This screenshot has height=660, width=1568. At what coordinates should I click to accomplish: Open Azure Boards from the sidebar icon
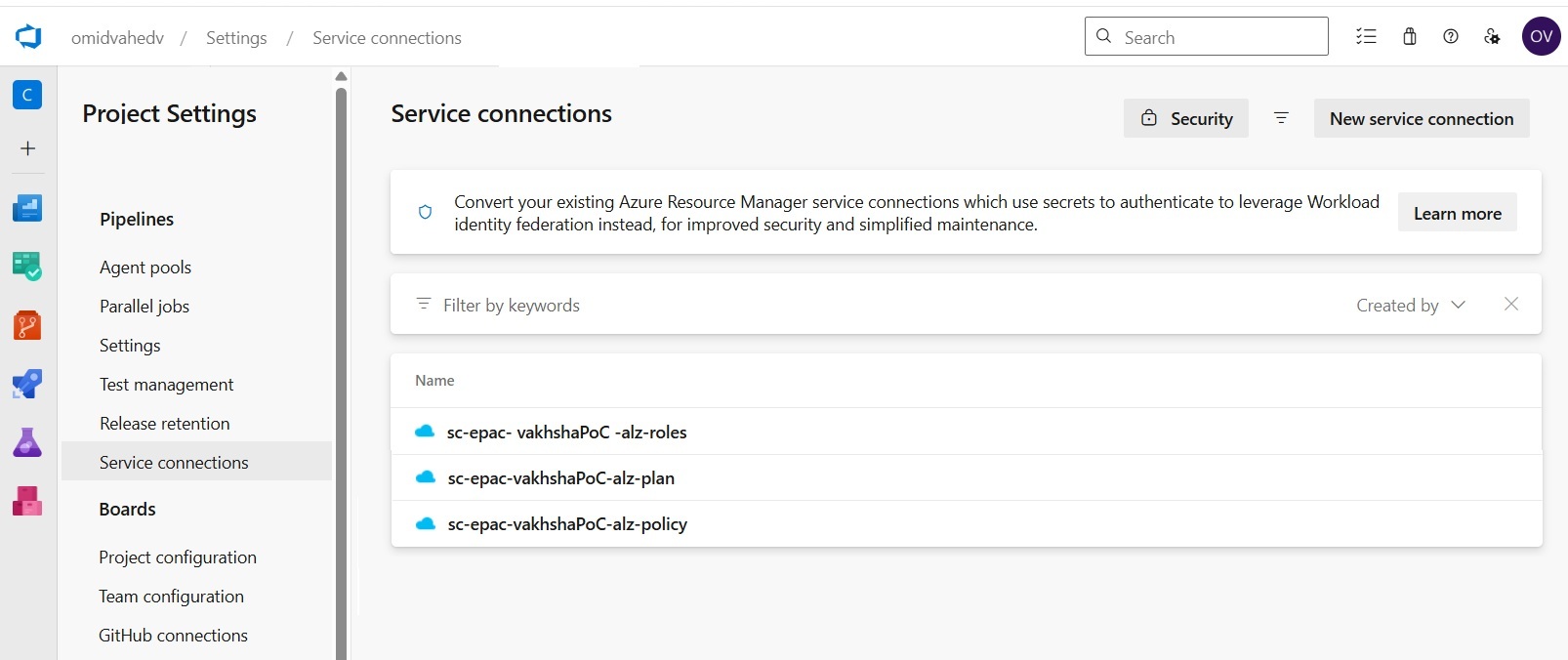[x=27, y=266]
